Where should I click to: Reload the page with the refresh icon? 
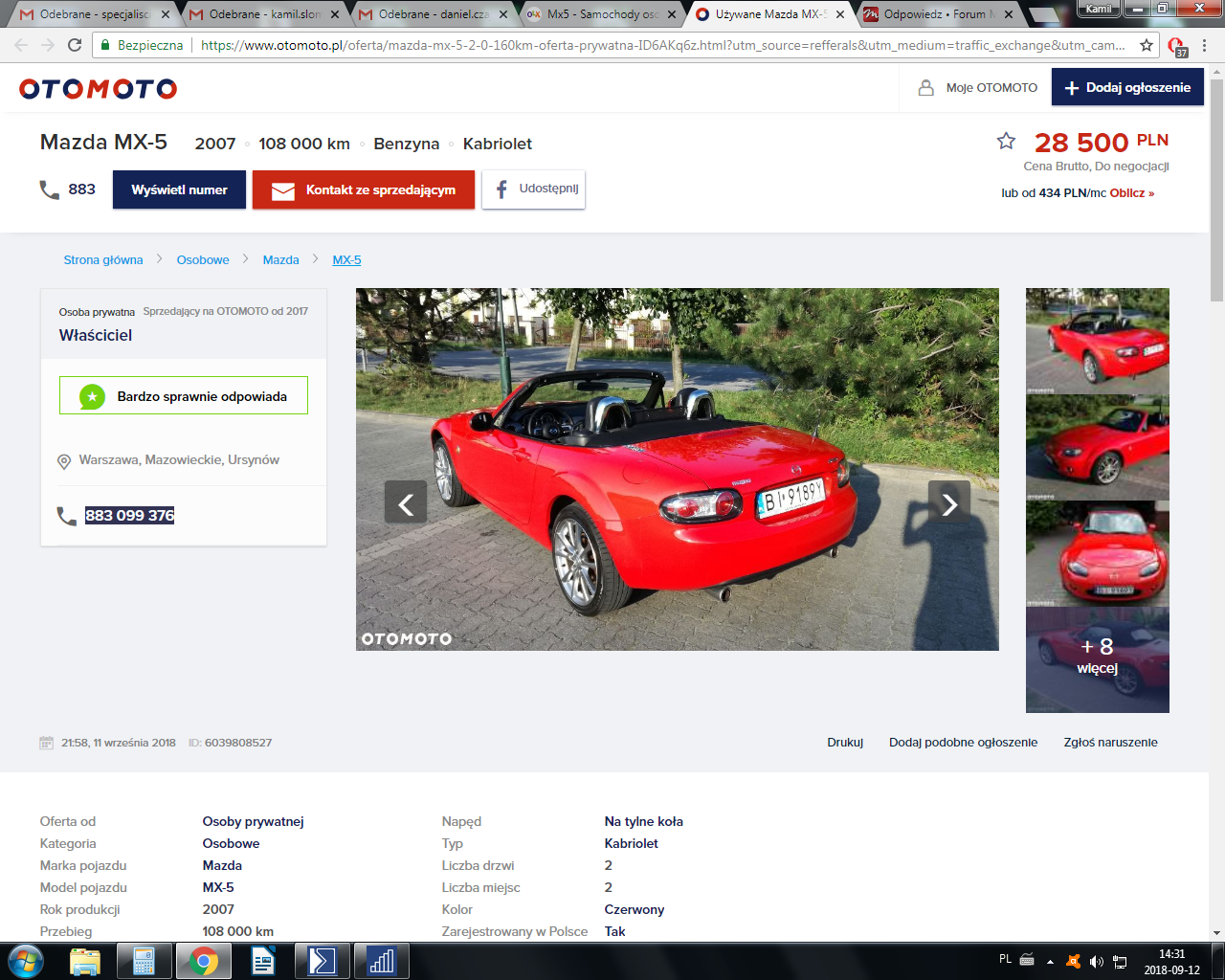[75, 45]
